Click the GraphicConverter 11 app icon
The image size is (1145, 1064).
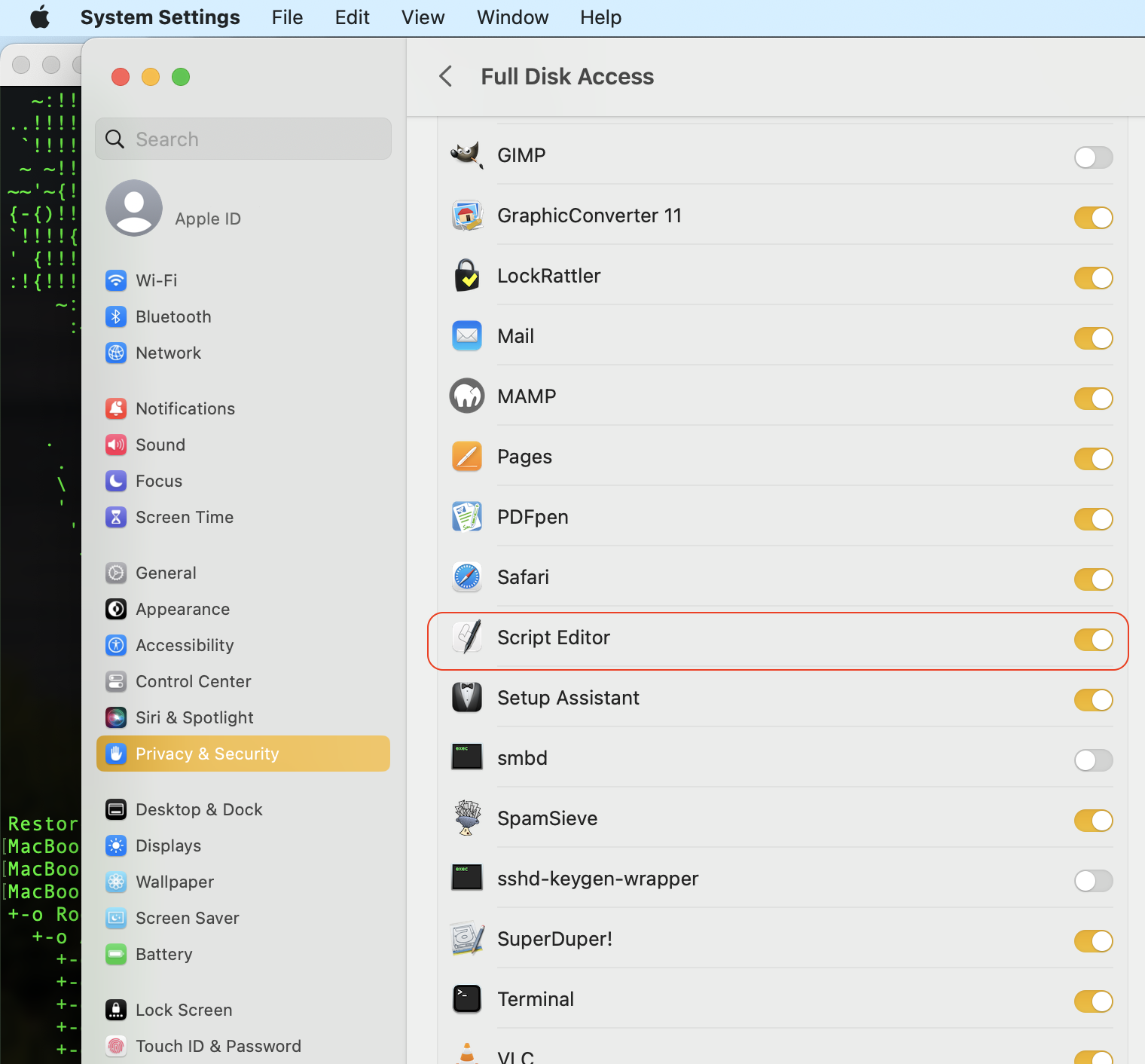[467, 216]
